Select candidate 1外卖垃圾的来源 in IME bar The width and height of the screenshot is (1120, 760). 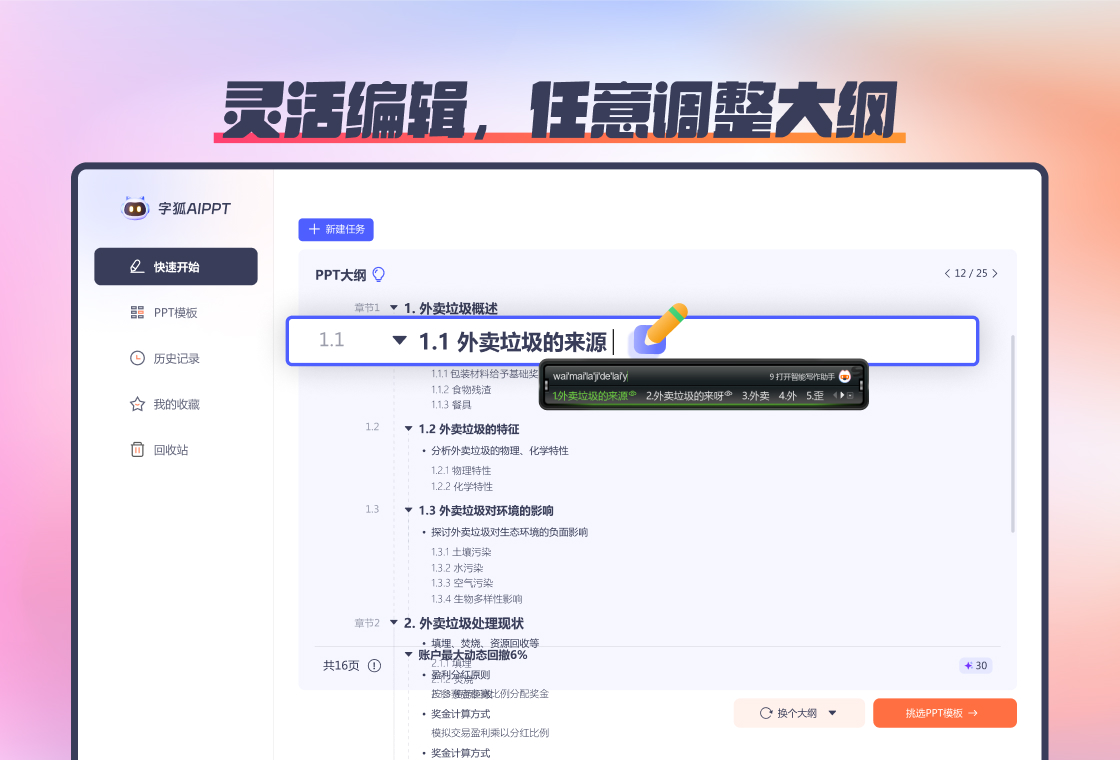click(594, 396)
